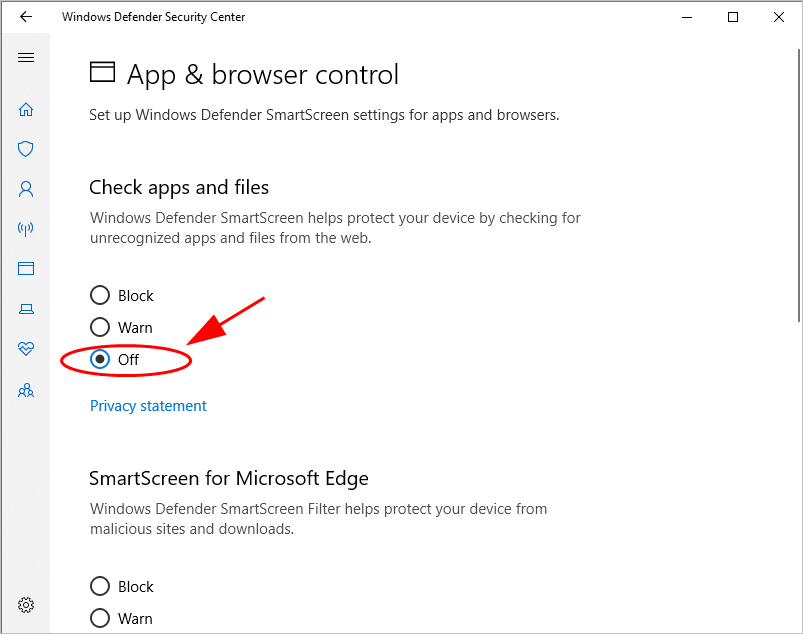This screenshot has width=803, height=634.
Task: Open Family options sidebar icon
Action: pos(26,390)
